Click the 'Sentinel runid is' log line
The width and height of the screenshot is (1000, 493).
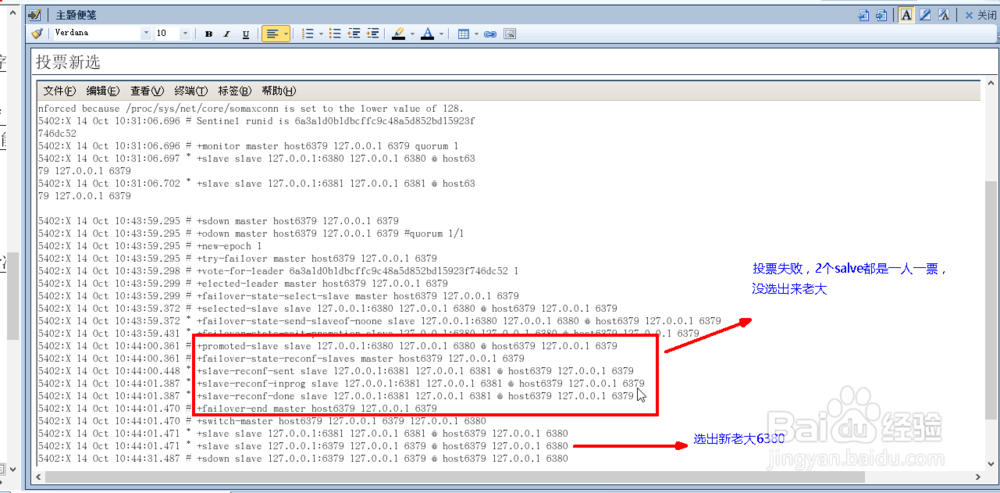point(256,121)
